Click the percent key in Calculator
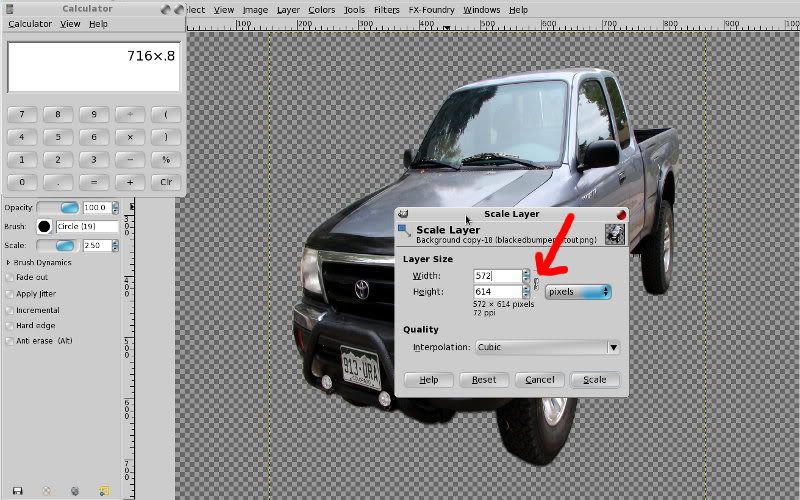This screenshot has width=800, height=500. [166, 160]
